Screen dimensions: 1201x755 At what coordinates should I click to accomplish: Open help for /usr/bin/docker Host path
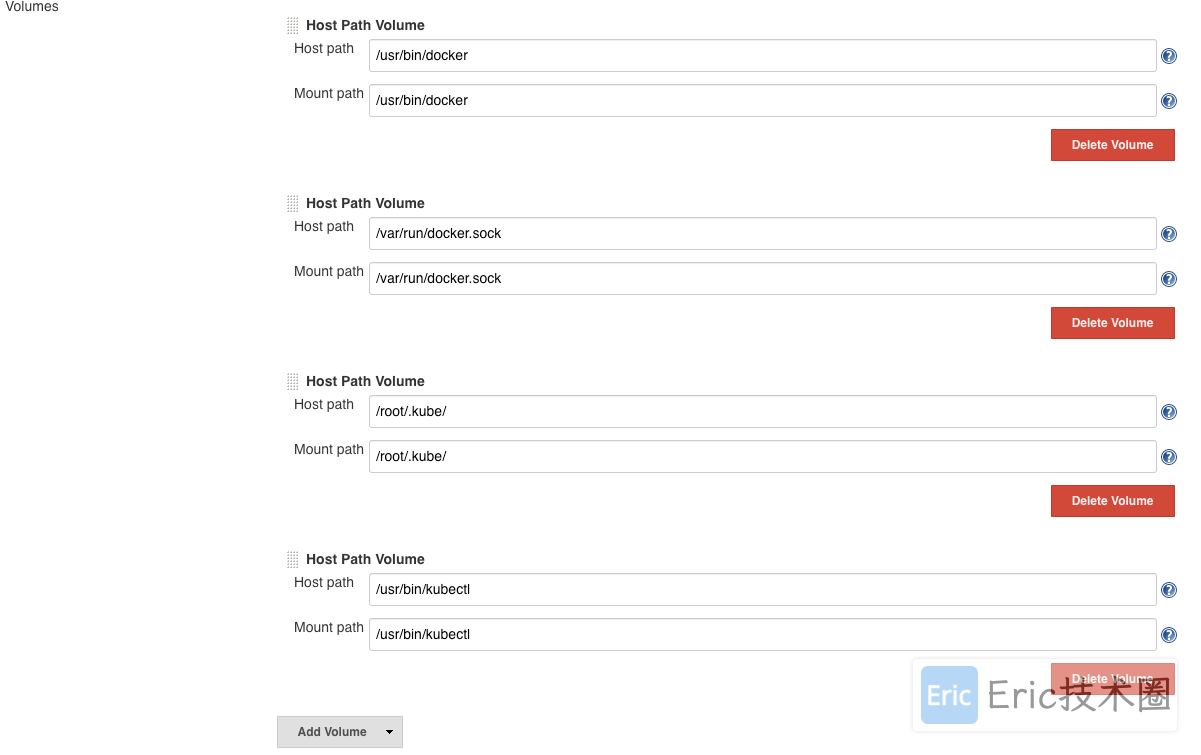coord(1169,56)
